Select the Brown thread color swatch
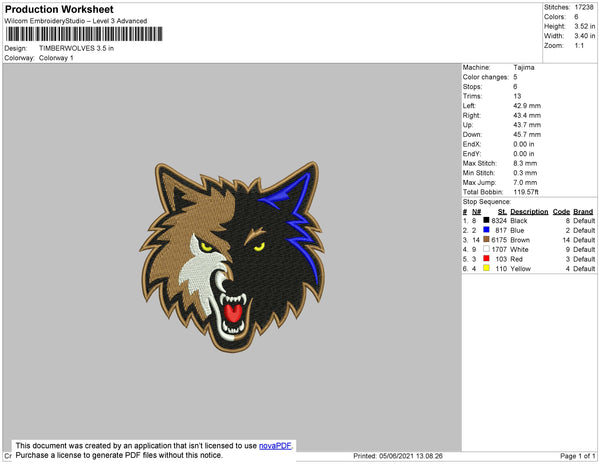The image size is (600, 464). point(486,239)
